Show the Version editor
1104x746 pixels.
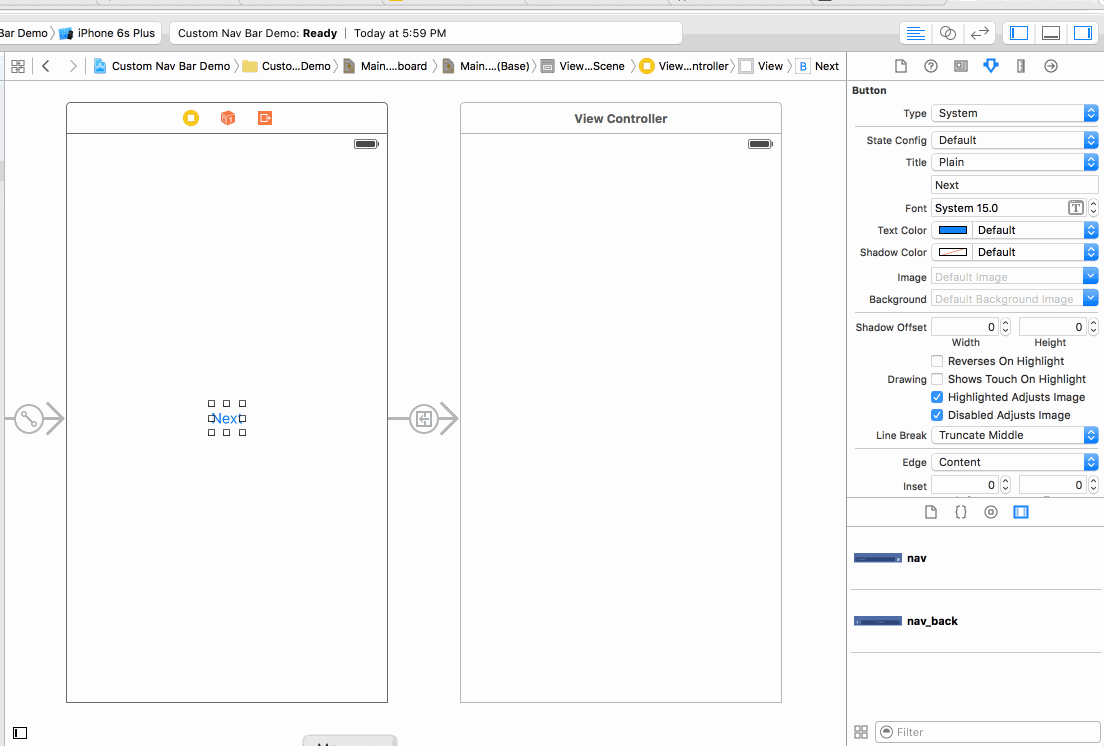point(979,33)
